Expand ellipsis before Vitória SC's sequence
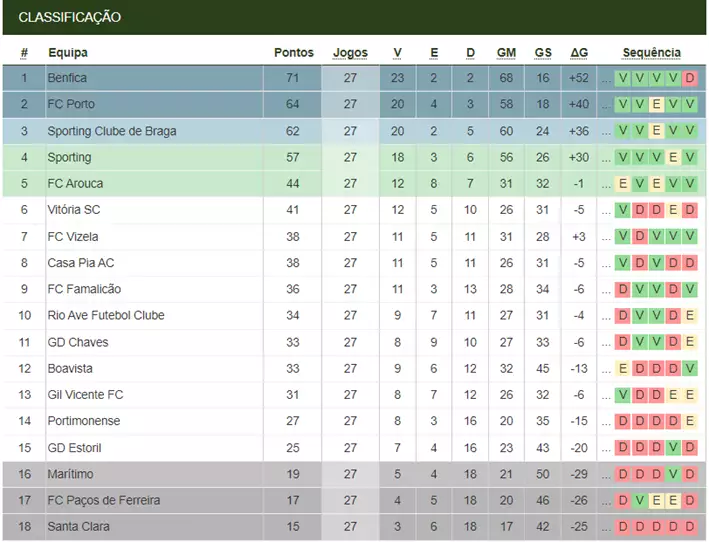Screen dimensions: 709x542 [x=606, y=212]
